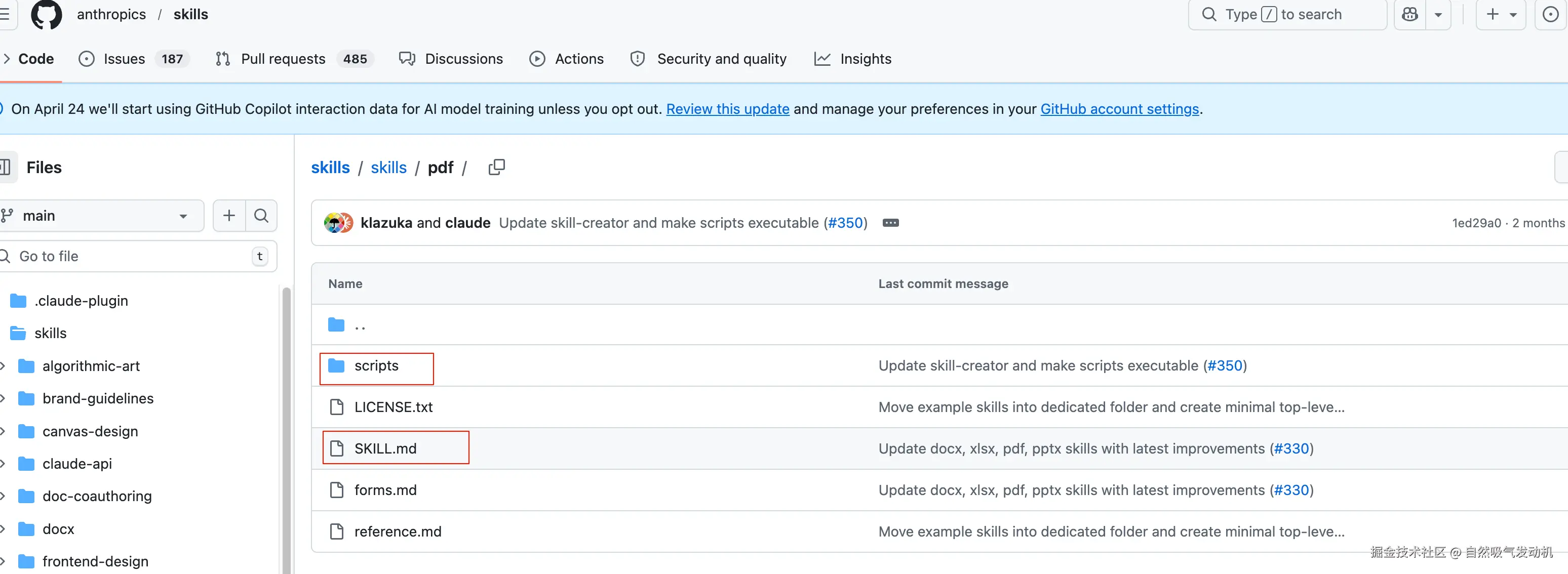The width and height of the screenshot is (1568, 574).
Task: Expand commit message ellipsis button
Action: click(890, 223)
